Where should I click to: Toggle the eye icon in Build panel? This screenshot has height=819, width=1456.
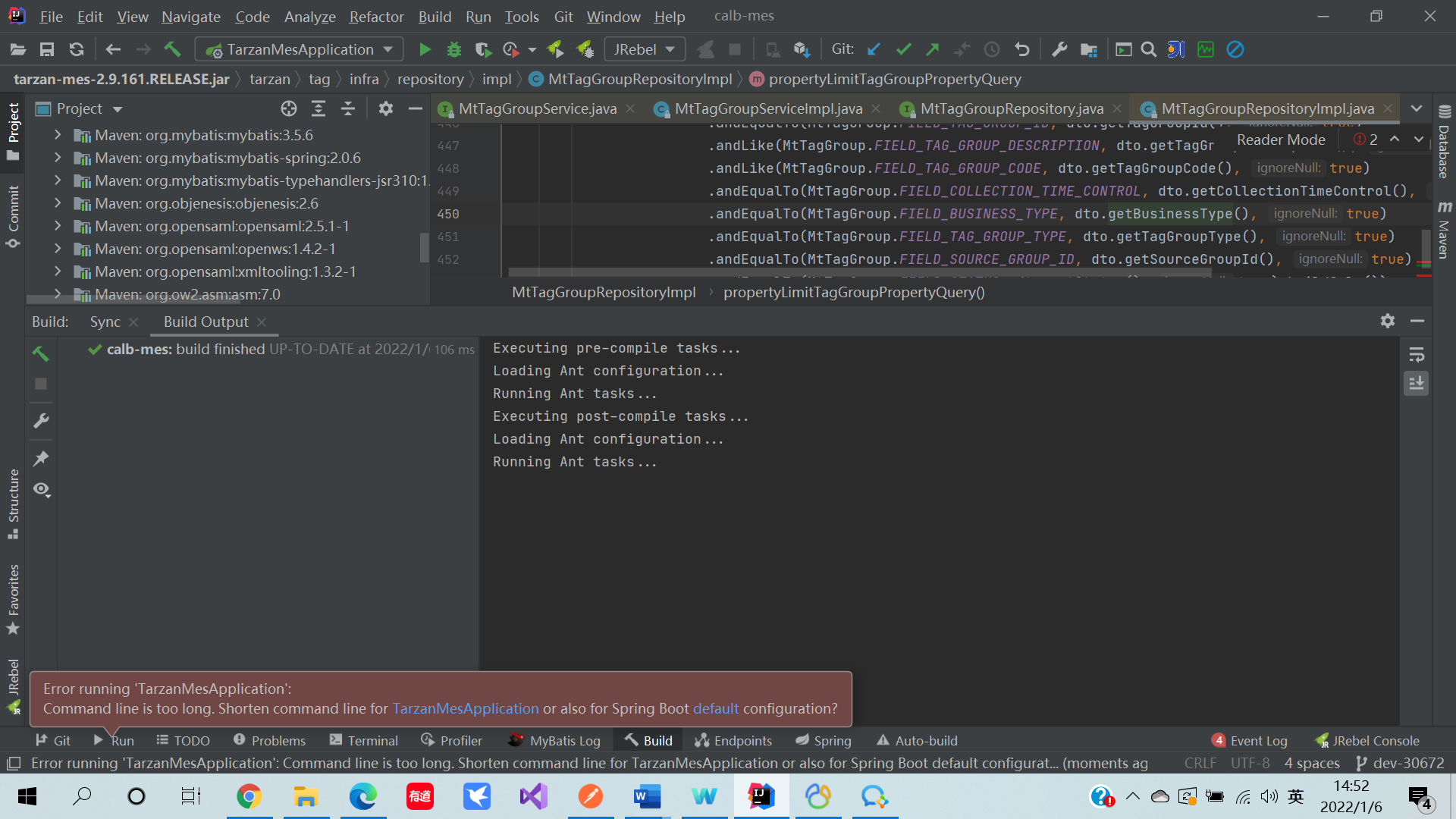pos(41,490)
